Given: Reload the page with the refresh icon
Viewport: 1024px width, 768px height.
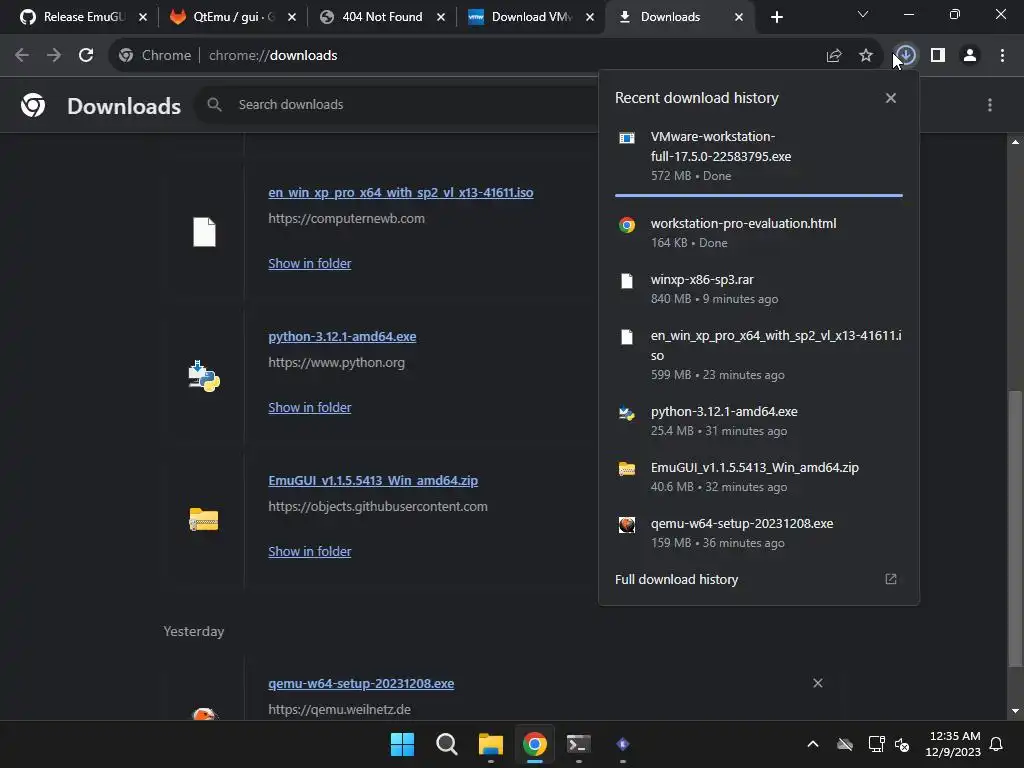Looking at the screenshot, I should (x=86, y=56).
